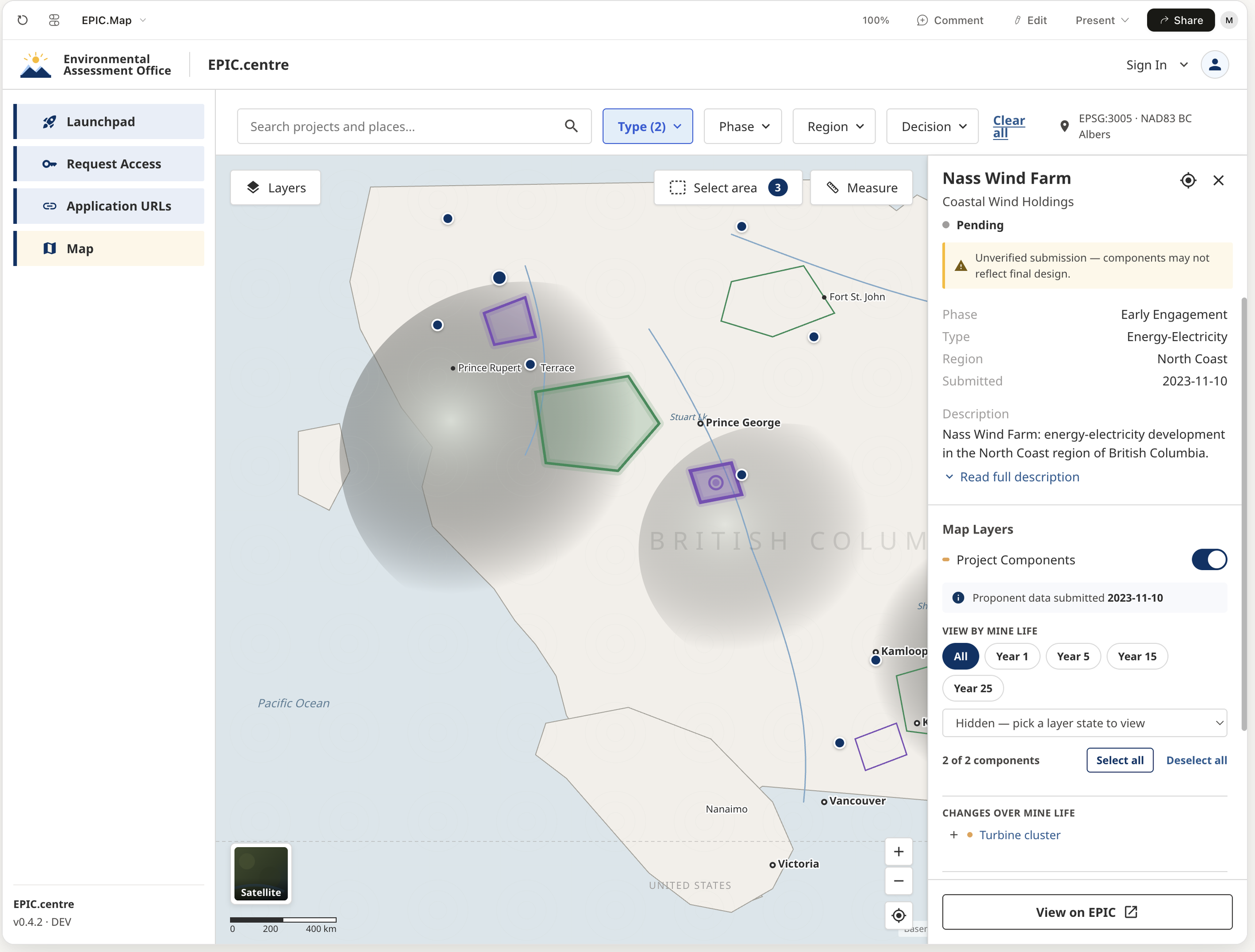Open the components icon next to EPIC.Map
This screenshot has height=952, width=1255.
tap(54, 21)
